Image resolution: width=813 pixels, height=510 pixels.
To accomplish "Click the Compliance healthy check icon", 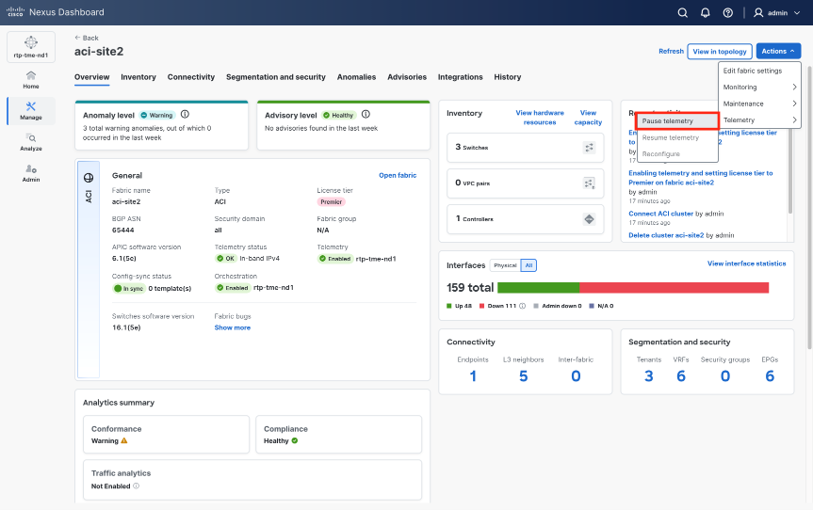I will point(295,441).
